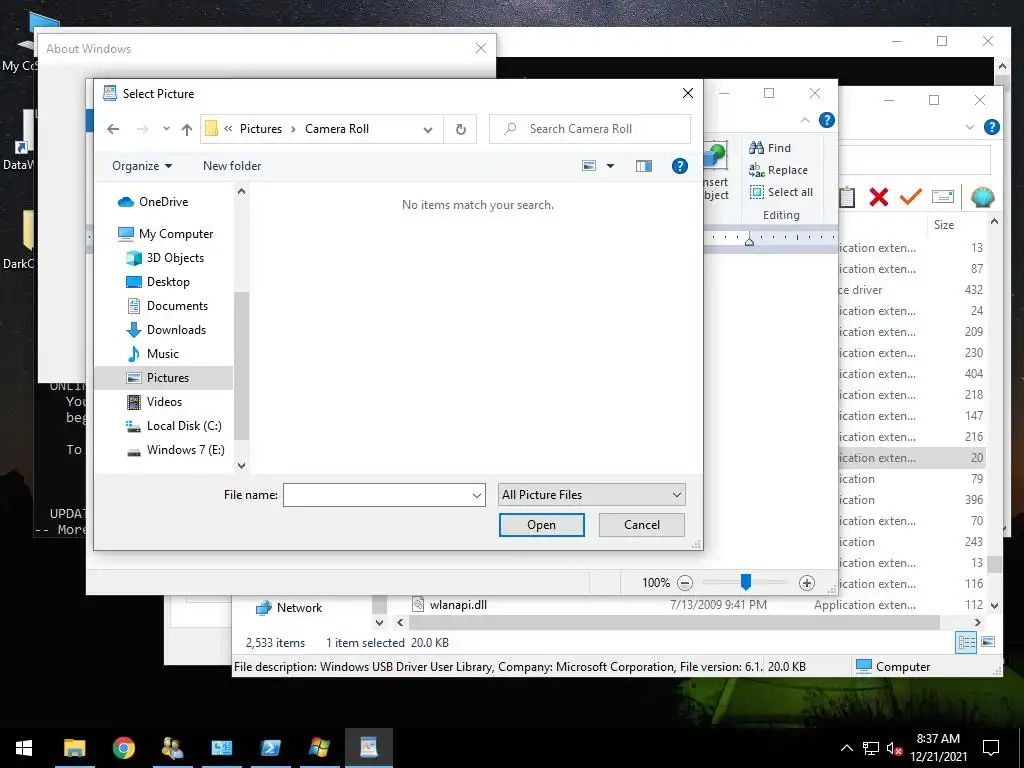The width and height of the screenshot is (1024, 768).
Task: Switch Explorer to large icons view
Action: [988, 642]
